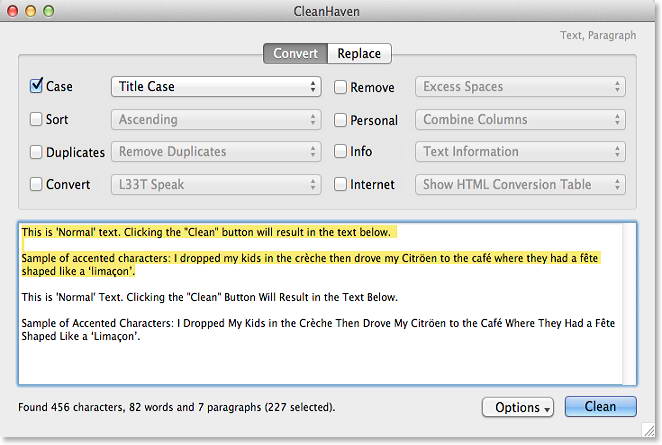Click the highlighted "Sample of accented characters" text

(x=310, y=265)
